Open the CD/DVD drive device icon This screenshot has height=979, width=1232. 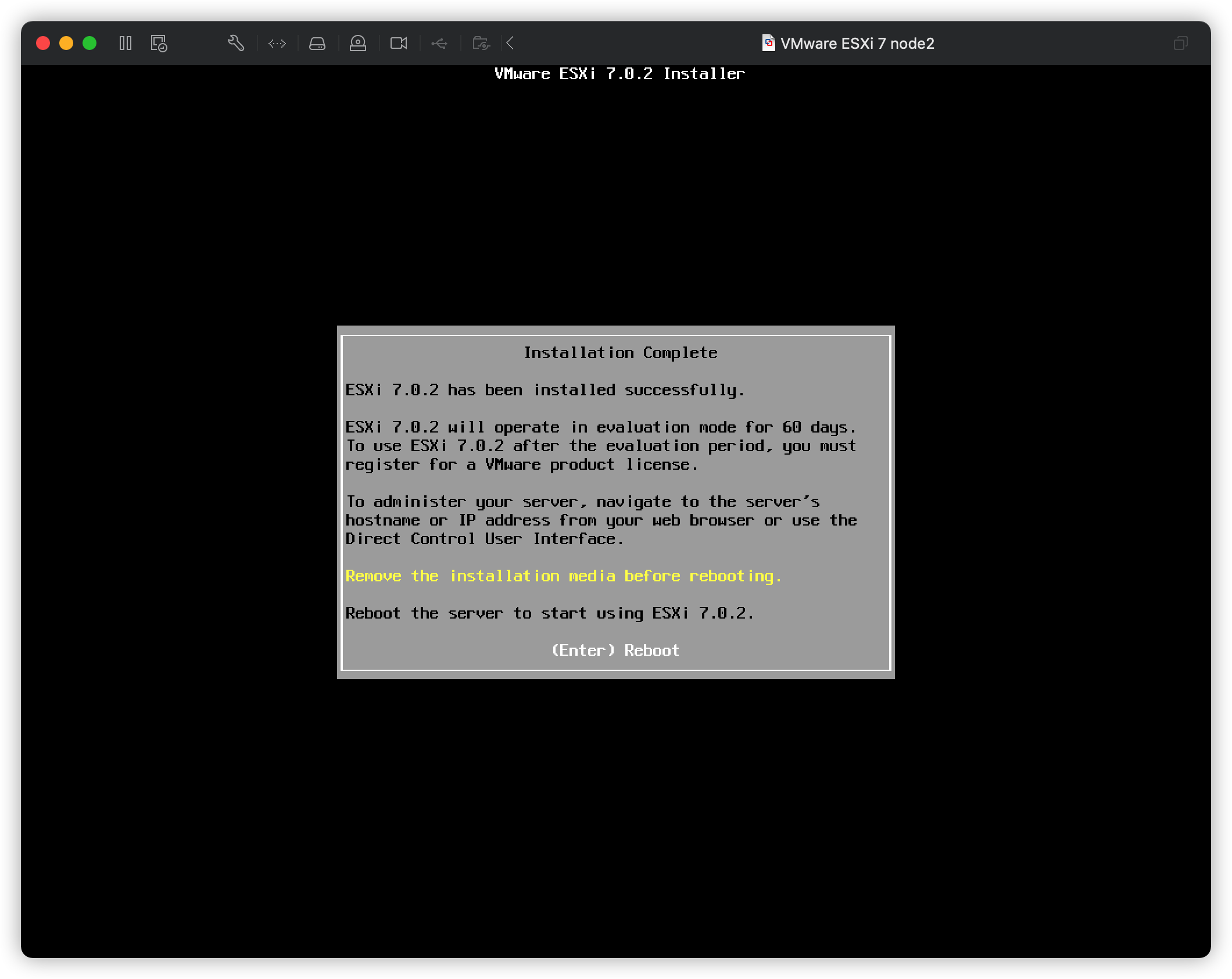[358, 43]
